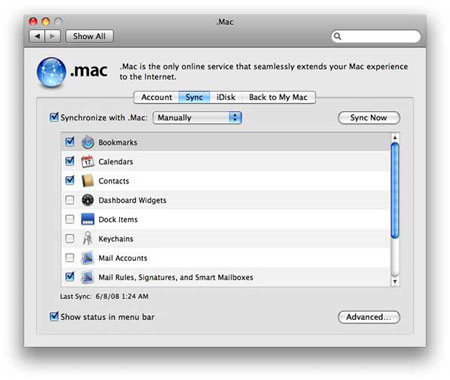Uncheck the Bookmarks checkbox
Screen dimensions: 450x380
click(70, 142)
